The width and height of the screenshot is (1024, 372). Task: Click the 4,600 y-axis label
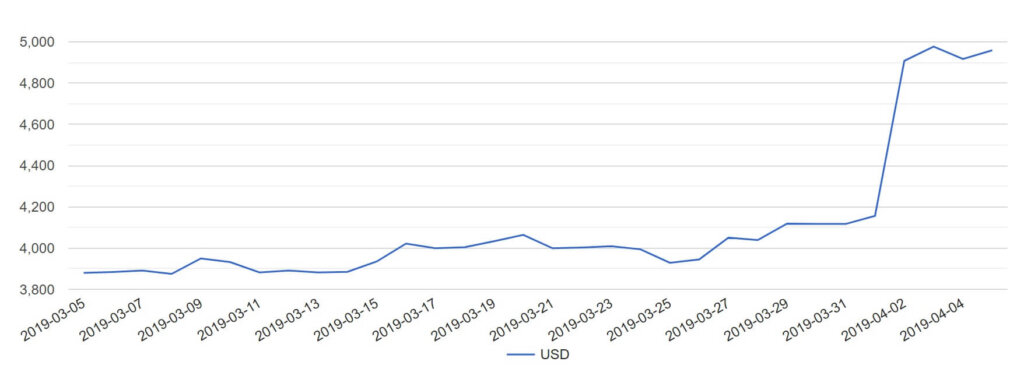coord(39,124)
